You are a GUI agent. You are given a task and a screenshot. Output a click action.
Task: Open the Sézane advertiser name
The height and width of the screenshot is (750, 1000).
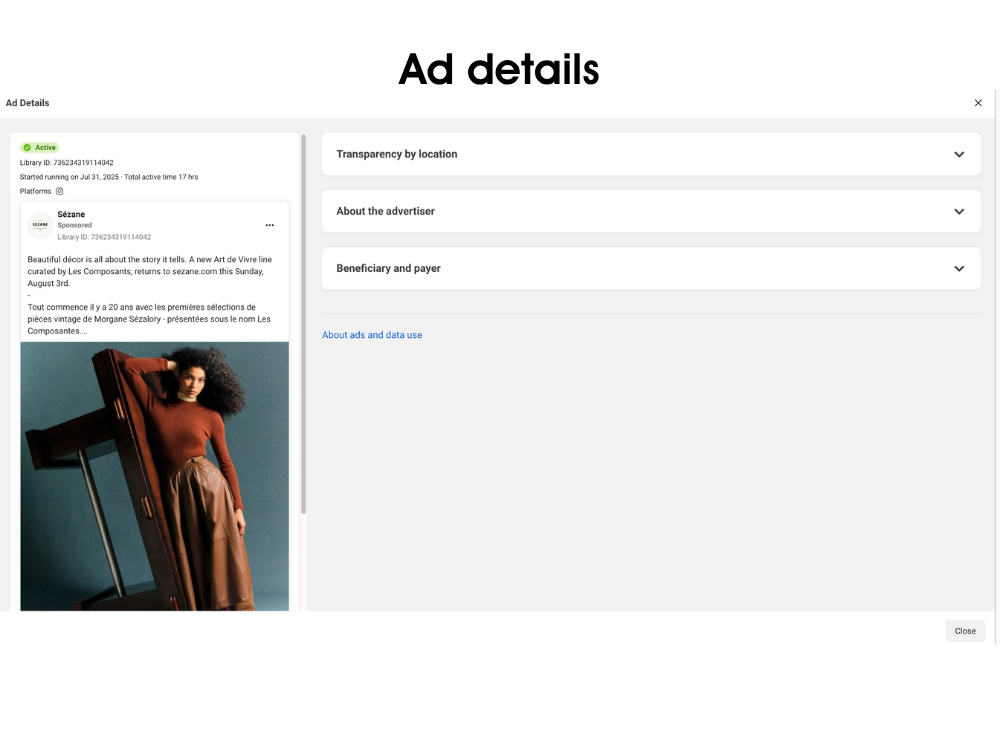(71, 214)
